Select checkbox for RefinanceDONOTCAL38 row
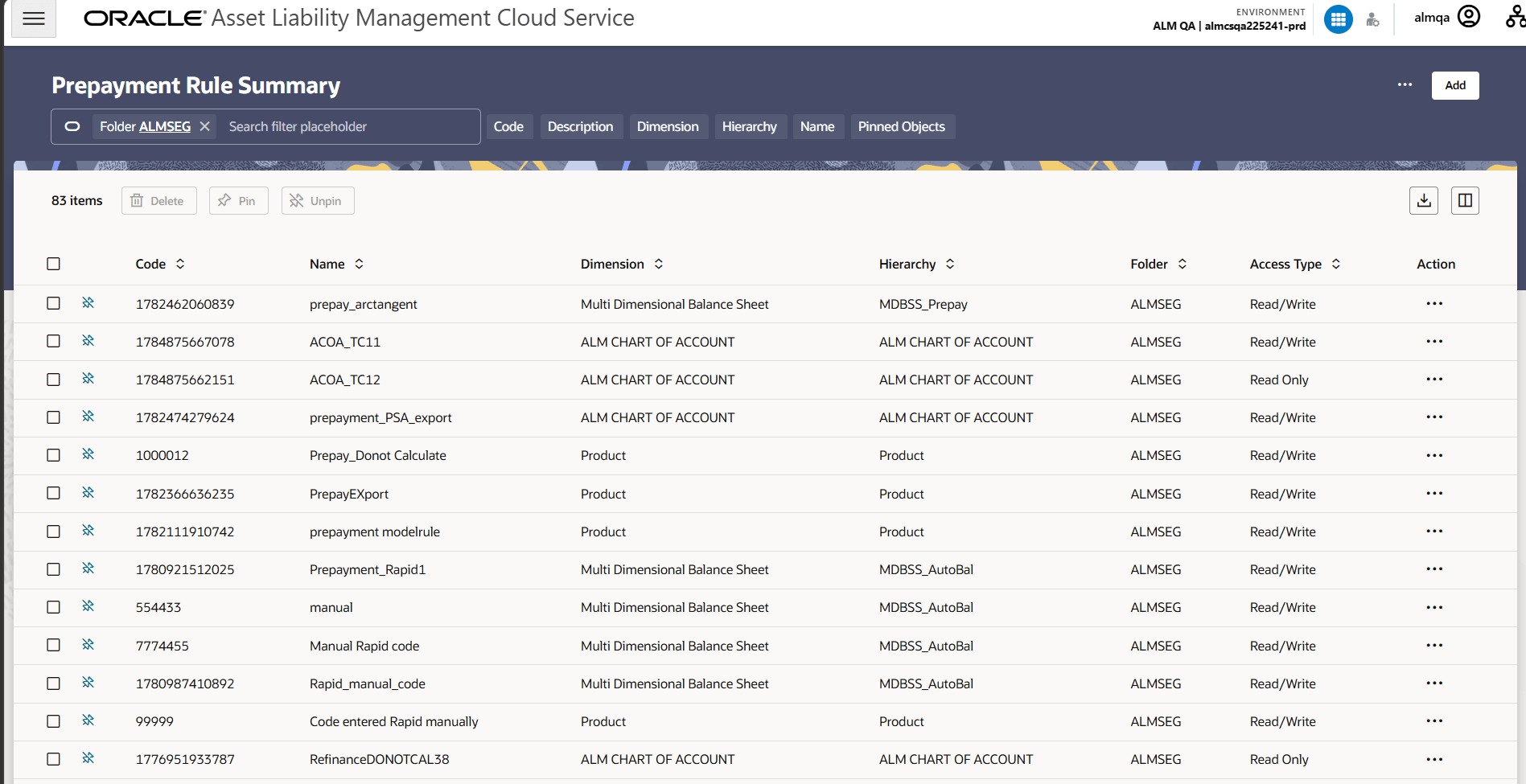The image size is (1526, 784). pos(54,759)
